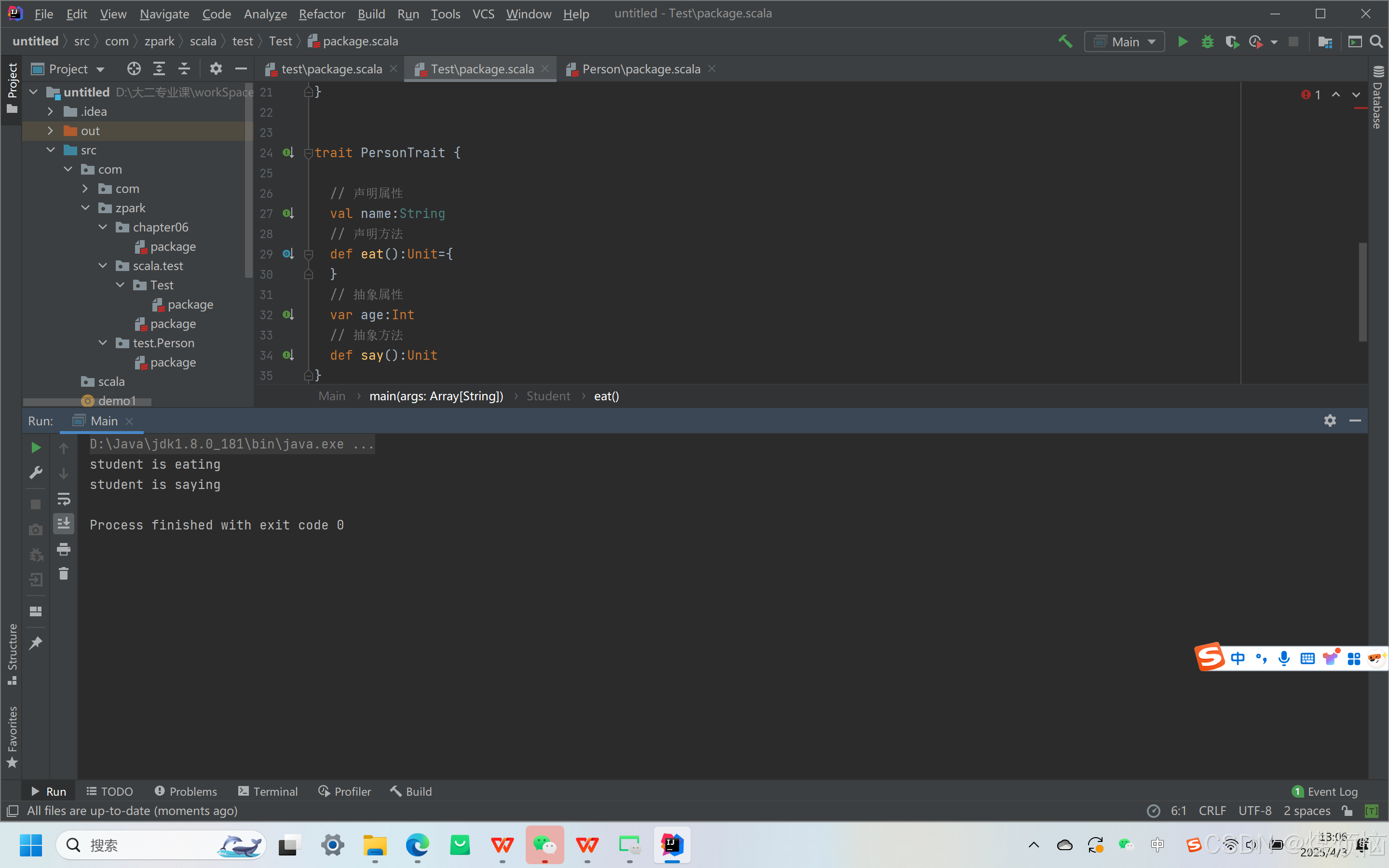Click the green Run button in toolbar
This screenshot has width=1389, height=868.
point(1183,42)
